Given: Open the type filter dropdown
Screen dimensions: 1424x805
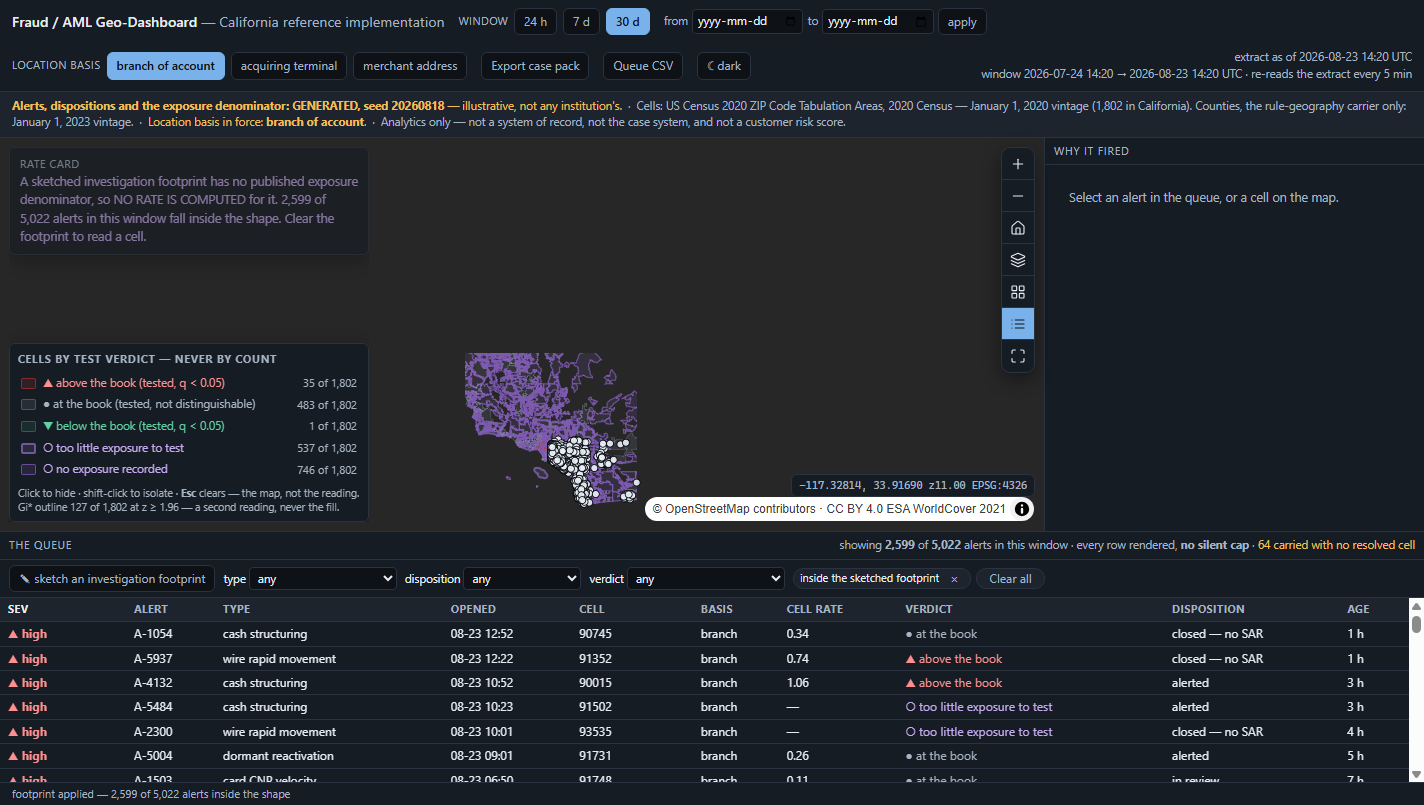Looking at the screenshot, I should pyautogui.click(x=323, y=579).
